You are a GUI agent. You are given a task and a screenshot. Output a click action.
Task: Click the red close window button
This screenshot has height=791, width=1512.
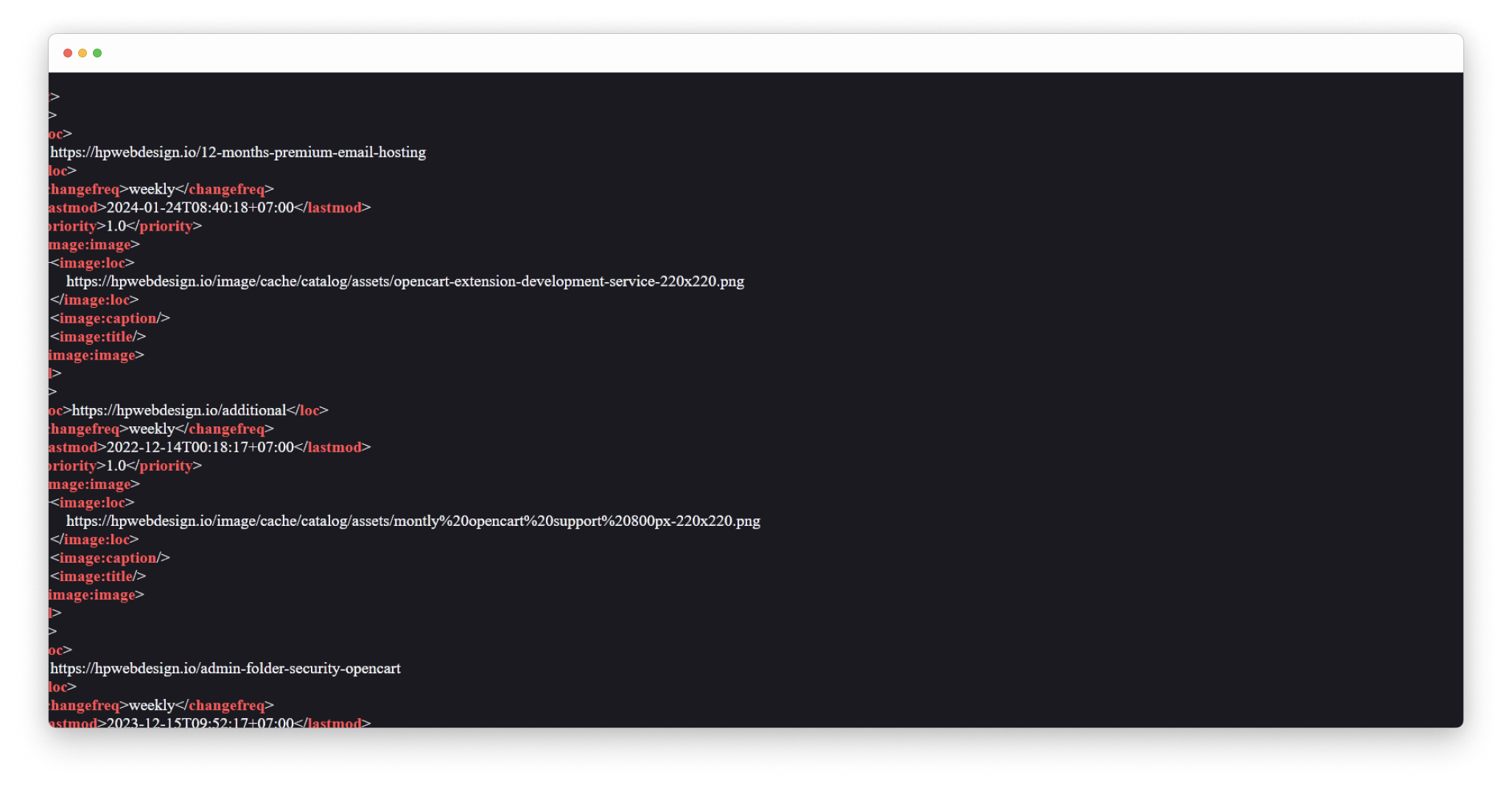click(x=68, y=53)
